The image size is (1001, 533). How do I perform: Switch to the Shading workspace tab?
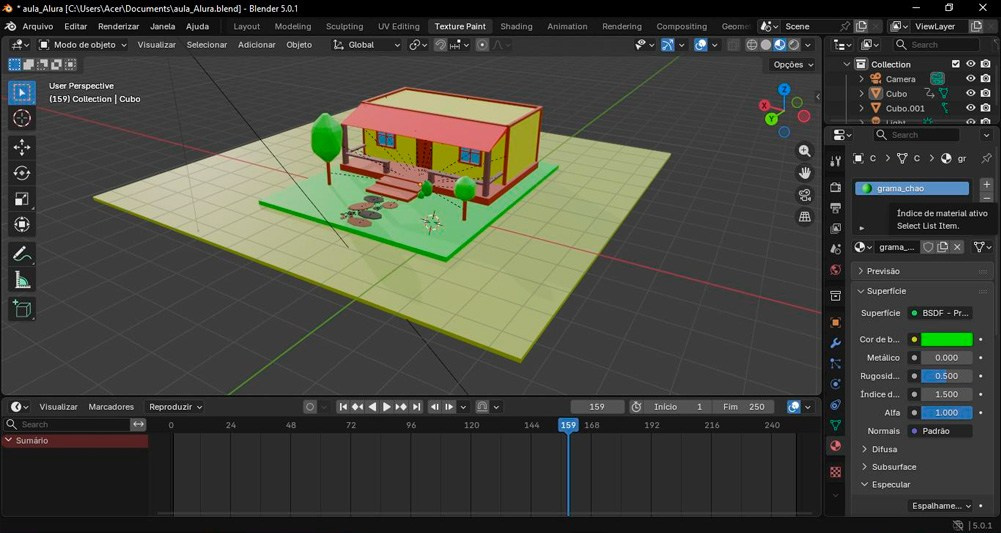(516, 26)
